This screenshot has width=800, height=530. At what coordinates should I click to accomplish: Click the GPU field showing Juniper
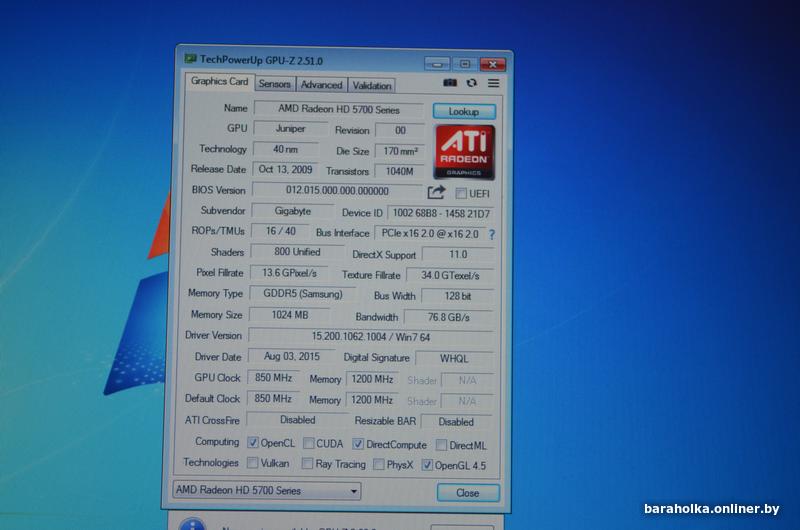(291, 129)
